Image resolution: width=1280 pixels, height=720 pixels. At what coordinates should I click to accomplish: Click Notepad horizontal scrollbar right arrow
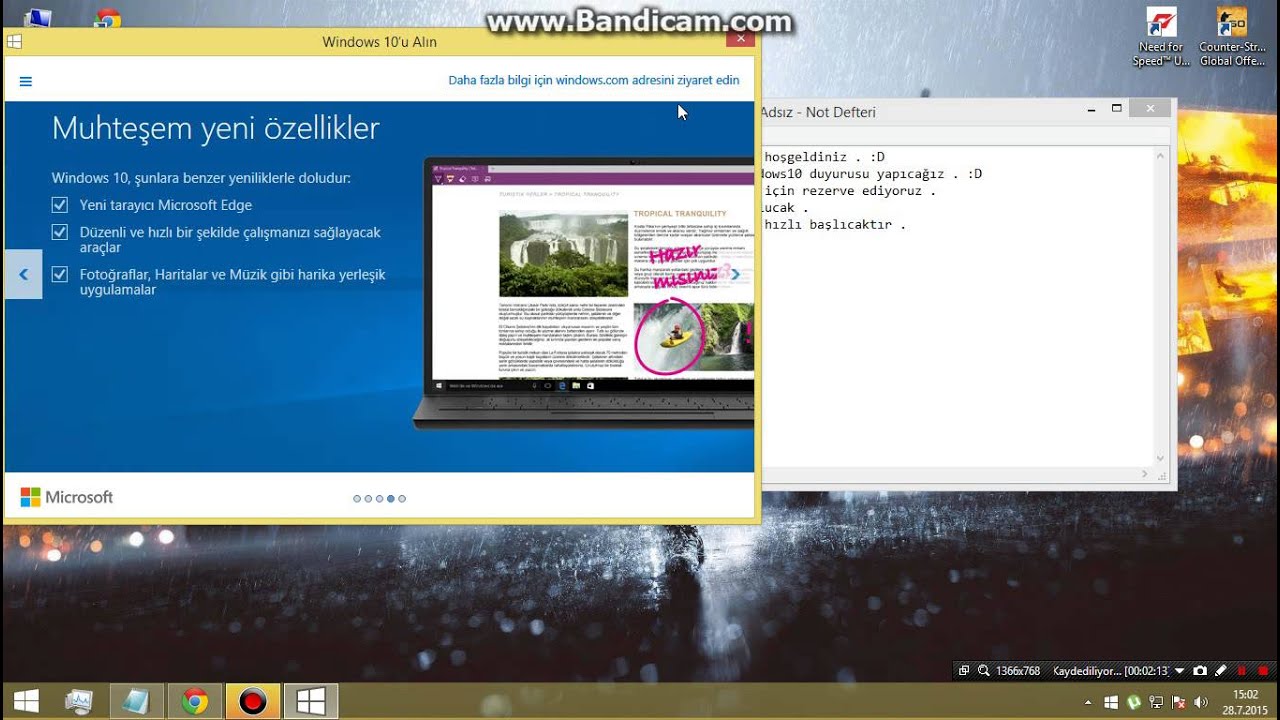coord(1146,474)
